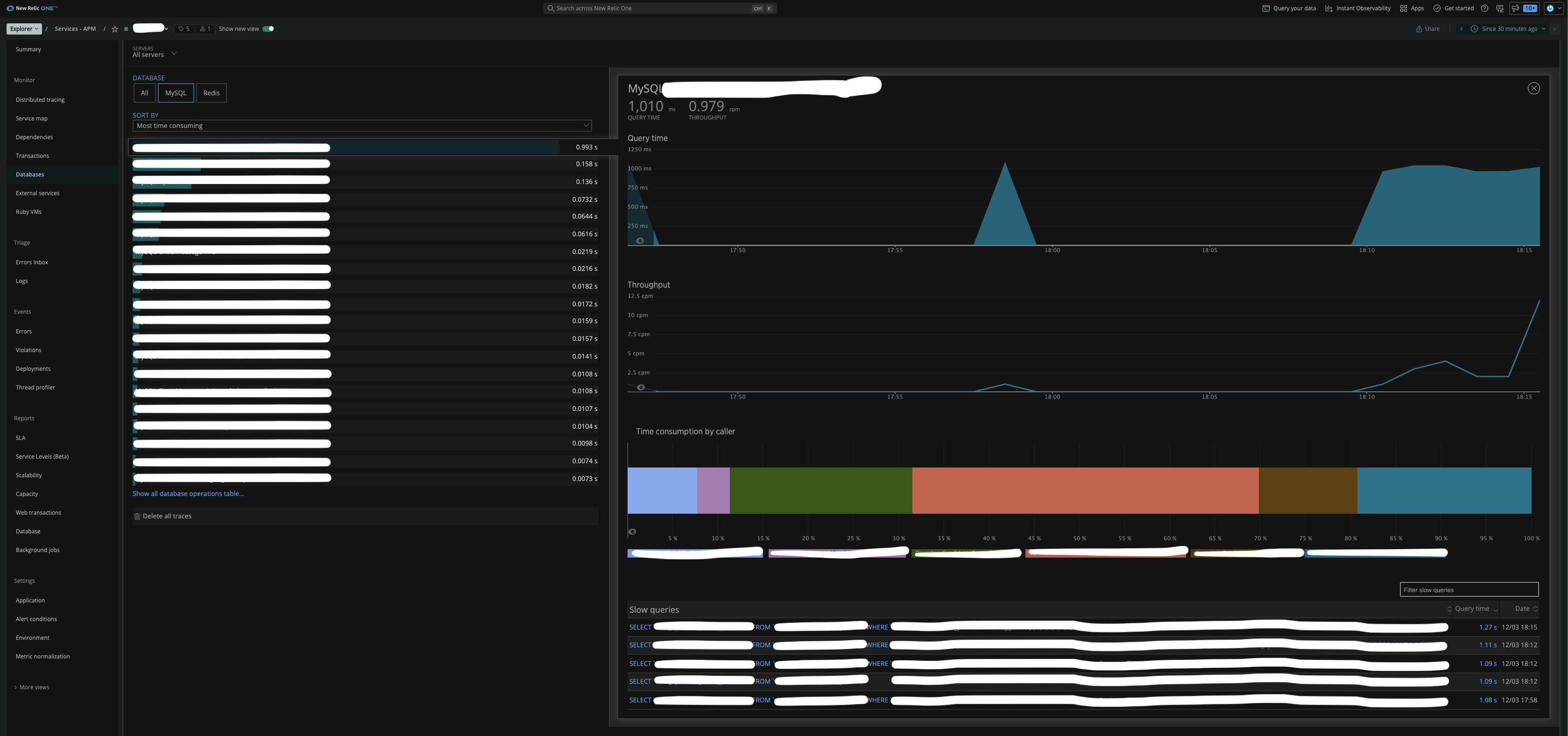Viewport: 1568px width, 736px height.
Task: Open Distributed tracing in sidebar
Action: pos(40,100)
